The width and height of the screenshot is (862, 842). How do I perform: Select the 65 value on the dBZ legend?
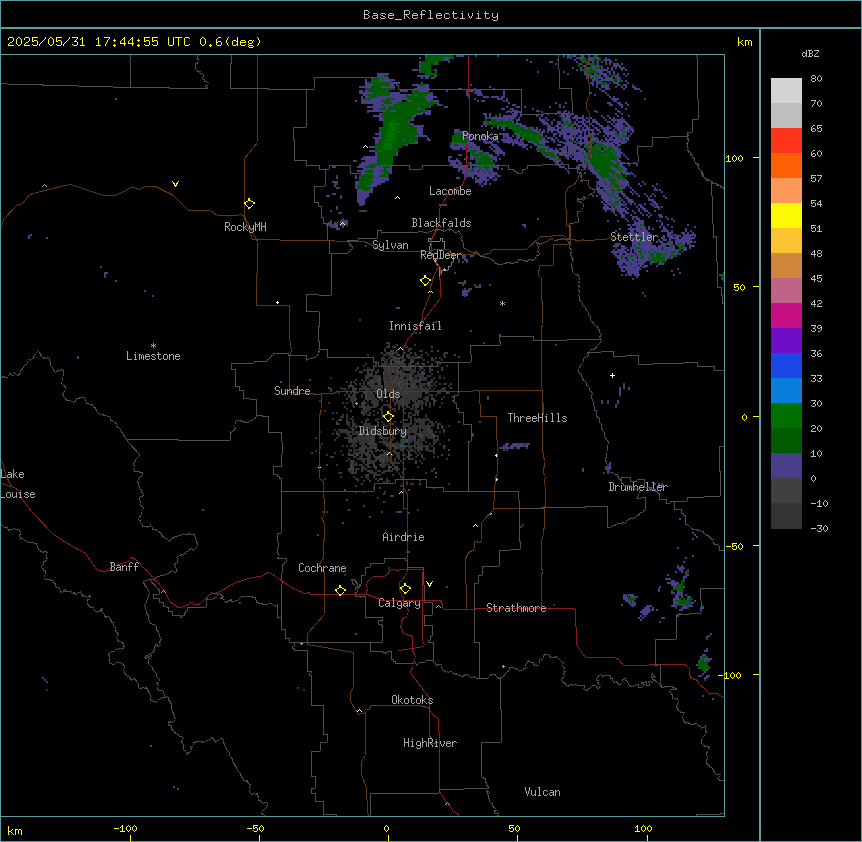pos(816,129)
